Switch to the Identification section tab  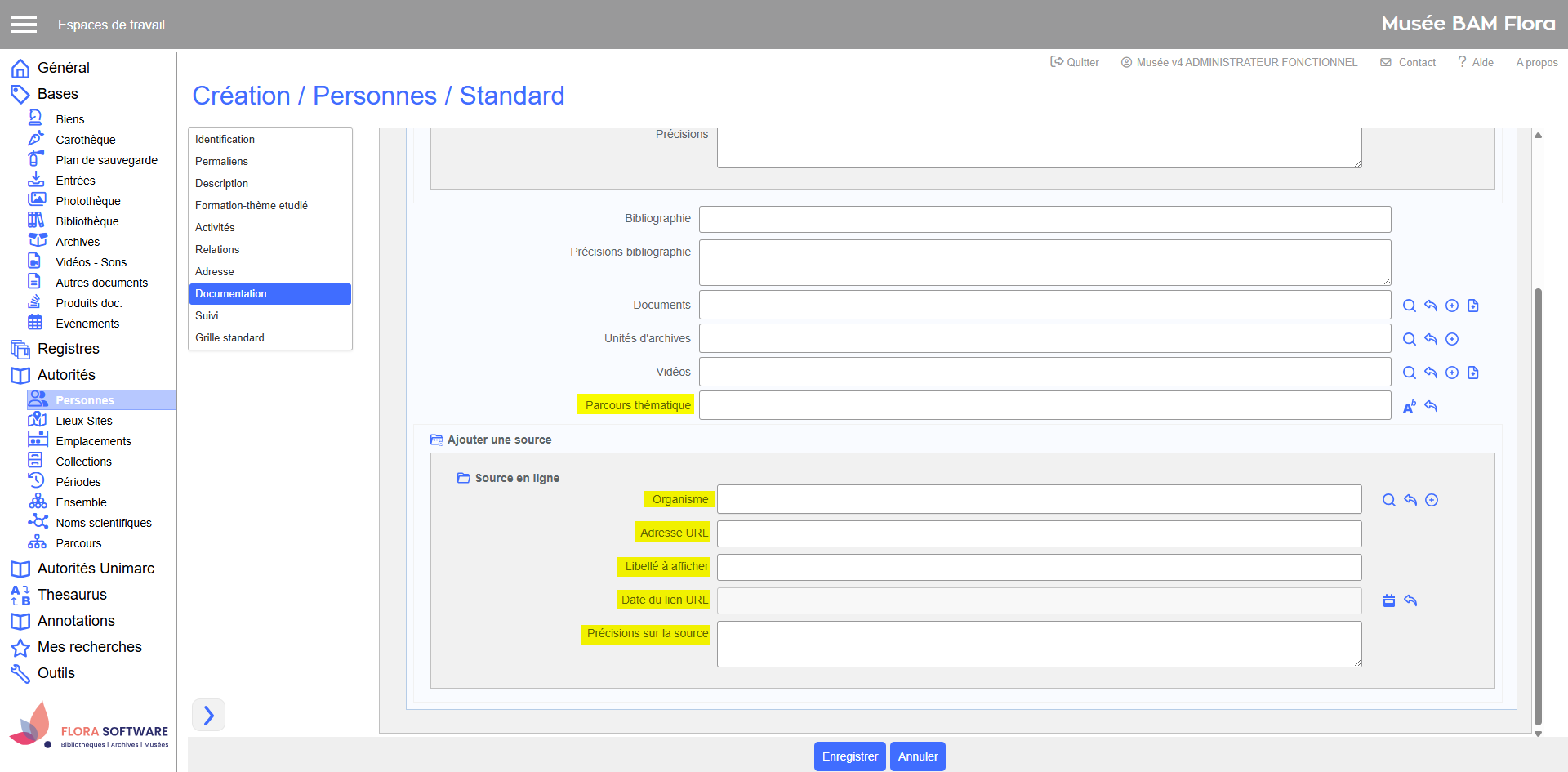pyautogui.click(x=225, y=140)
